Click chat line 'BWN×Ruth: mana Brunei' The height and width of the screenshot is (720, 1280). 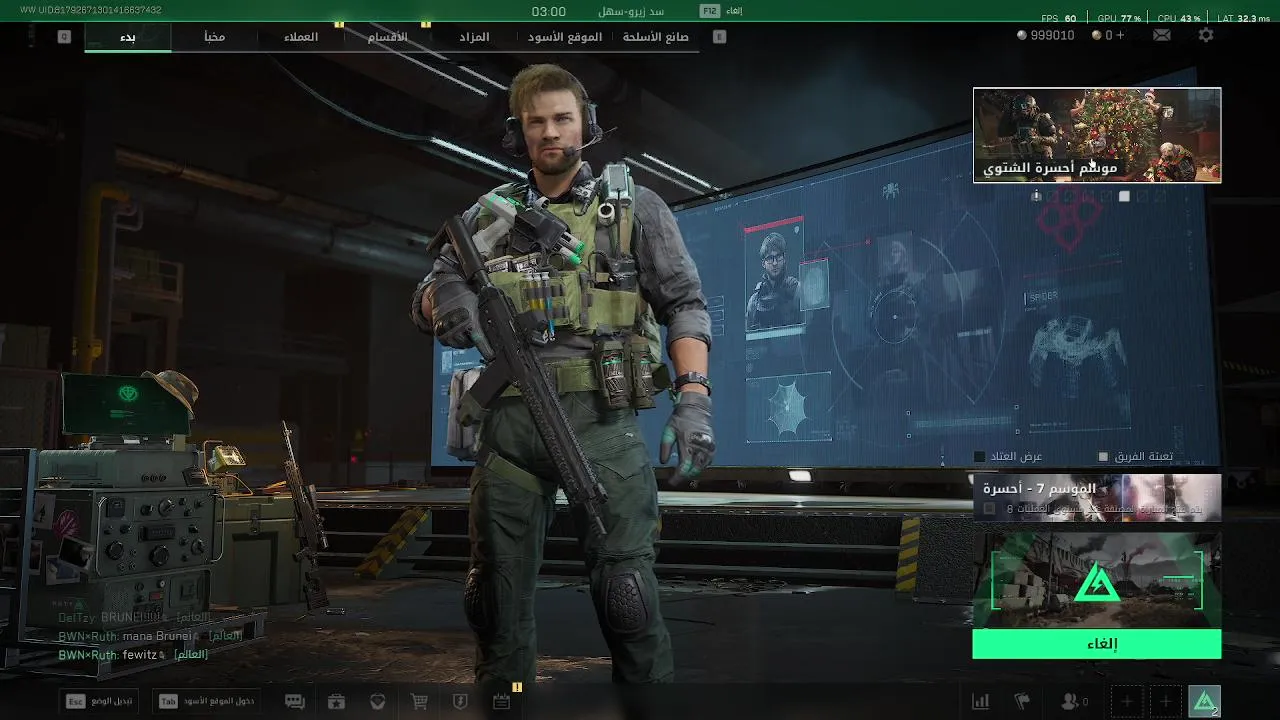(x=150, y=636)
